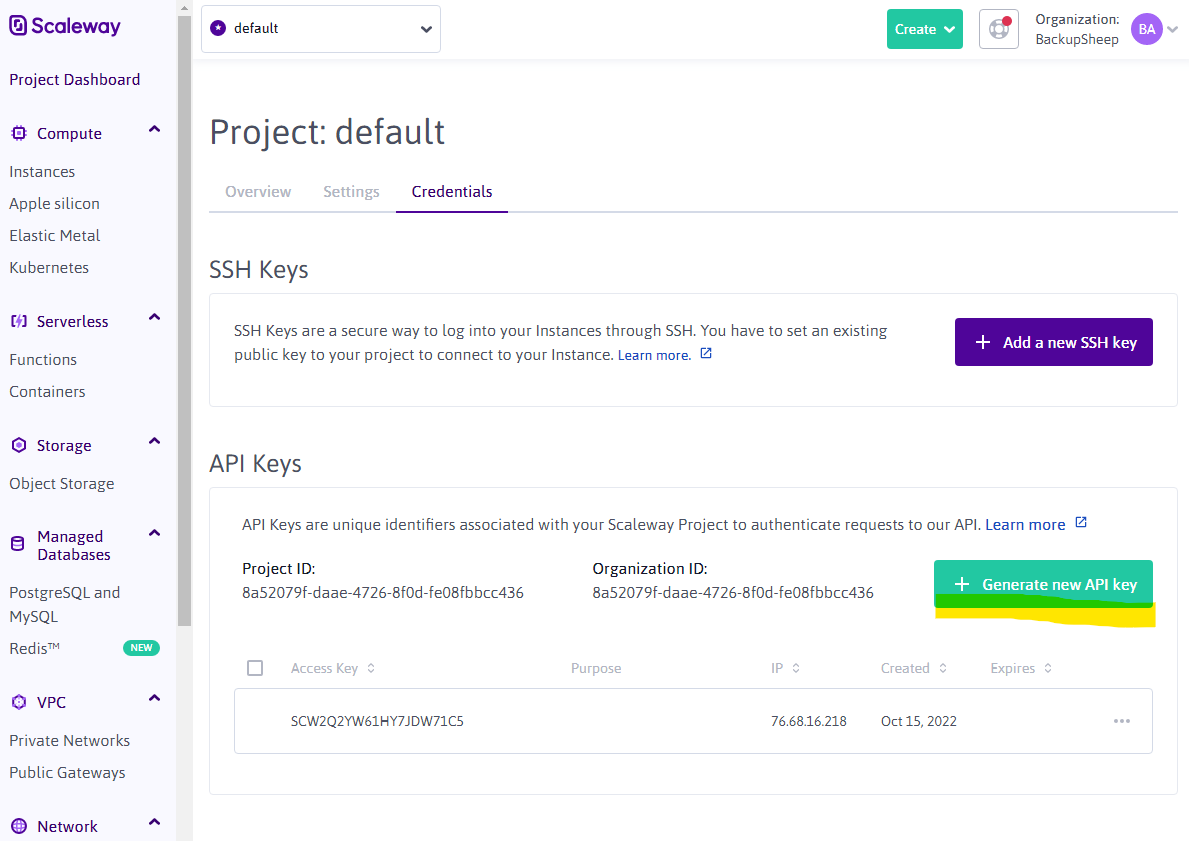Click the NEW badge next to Redis
This screenshot has width=1189, height=841.
pyautogui.click(x=141, y=648)
